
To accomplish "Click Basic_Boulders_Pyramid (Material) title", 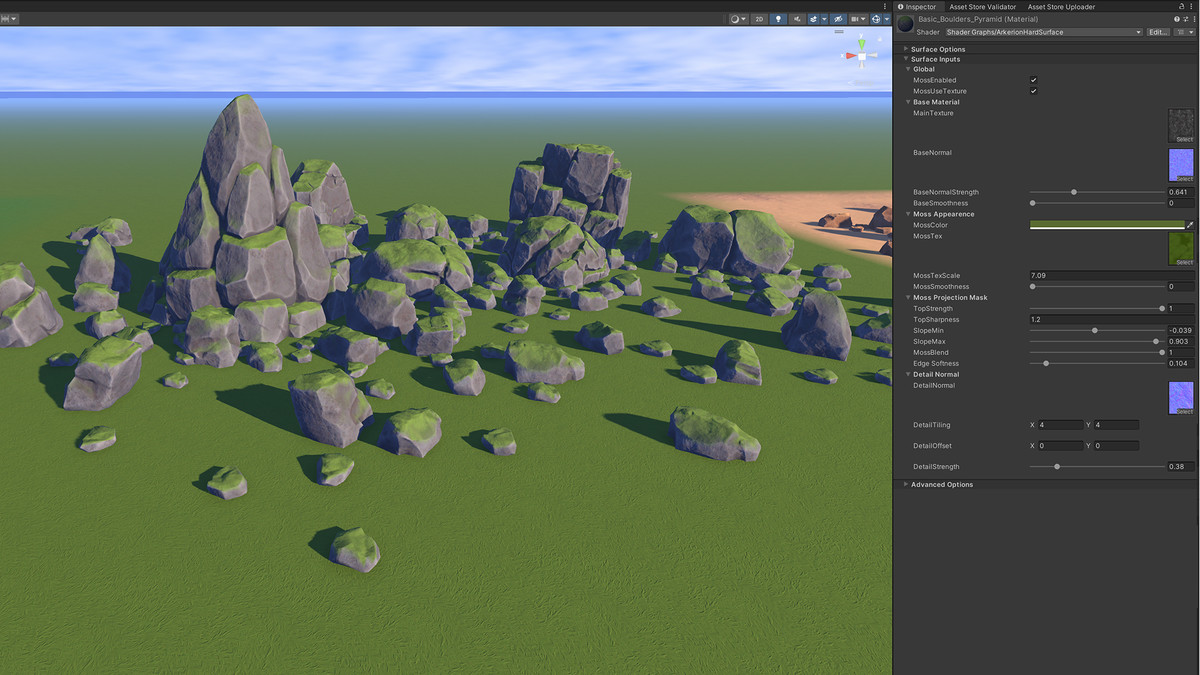I will 979,19.
